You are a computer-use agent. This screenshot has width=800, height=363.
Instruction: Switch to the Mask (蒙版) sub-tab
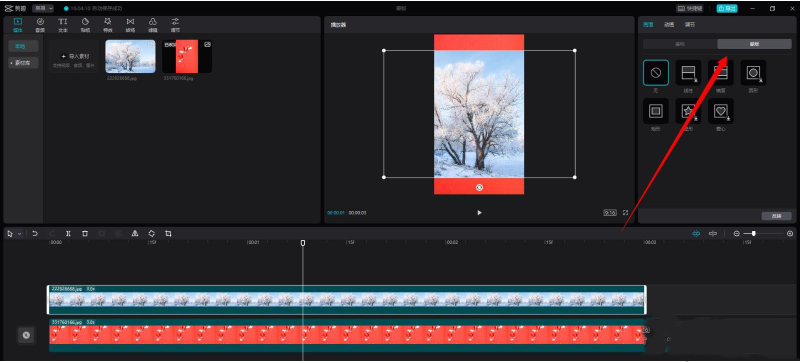pos(754,44)
